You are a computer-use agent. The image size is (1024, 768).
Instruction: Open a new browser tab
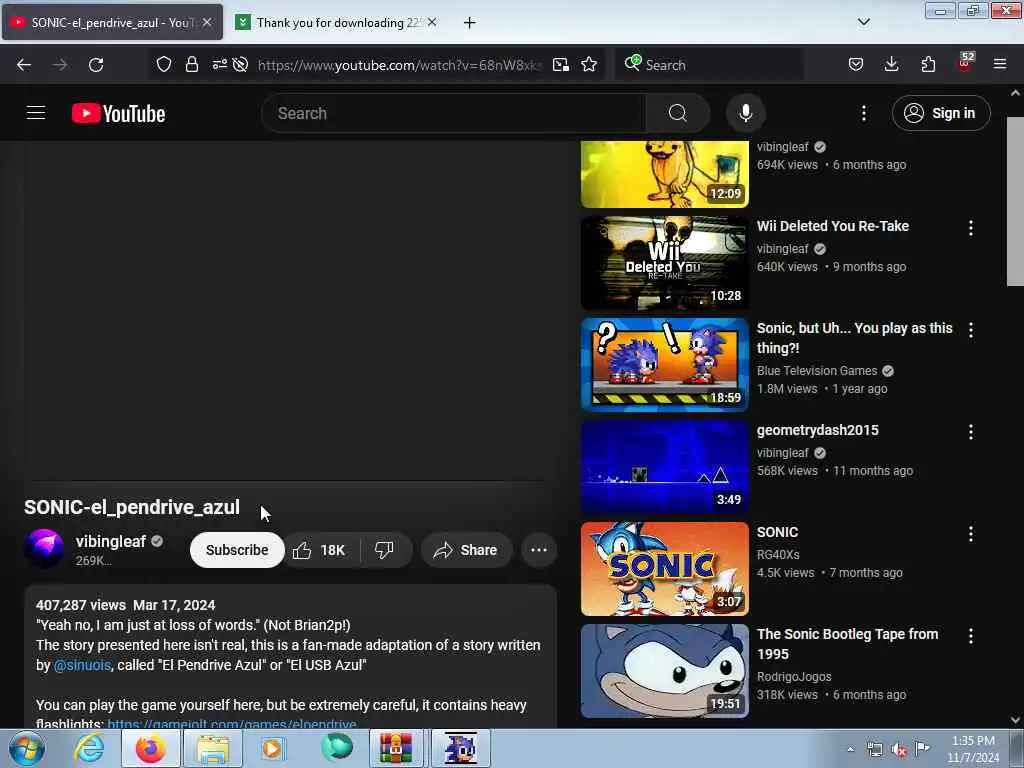pyautogui.click(x=469, y=23)
